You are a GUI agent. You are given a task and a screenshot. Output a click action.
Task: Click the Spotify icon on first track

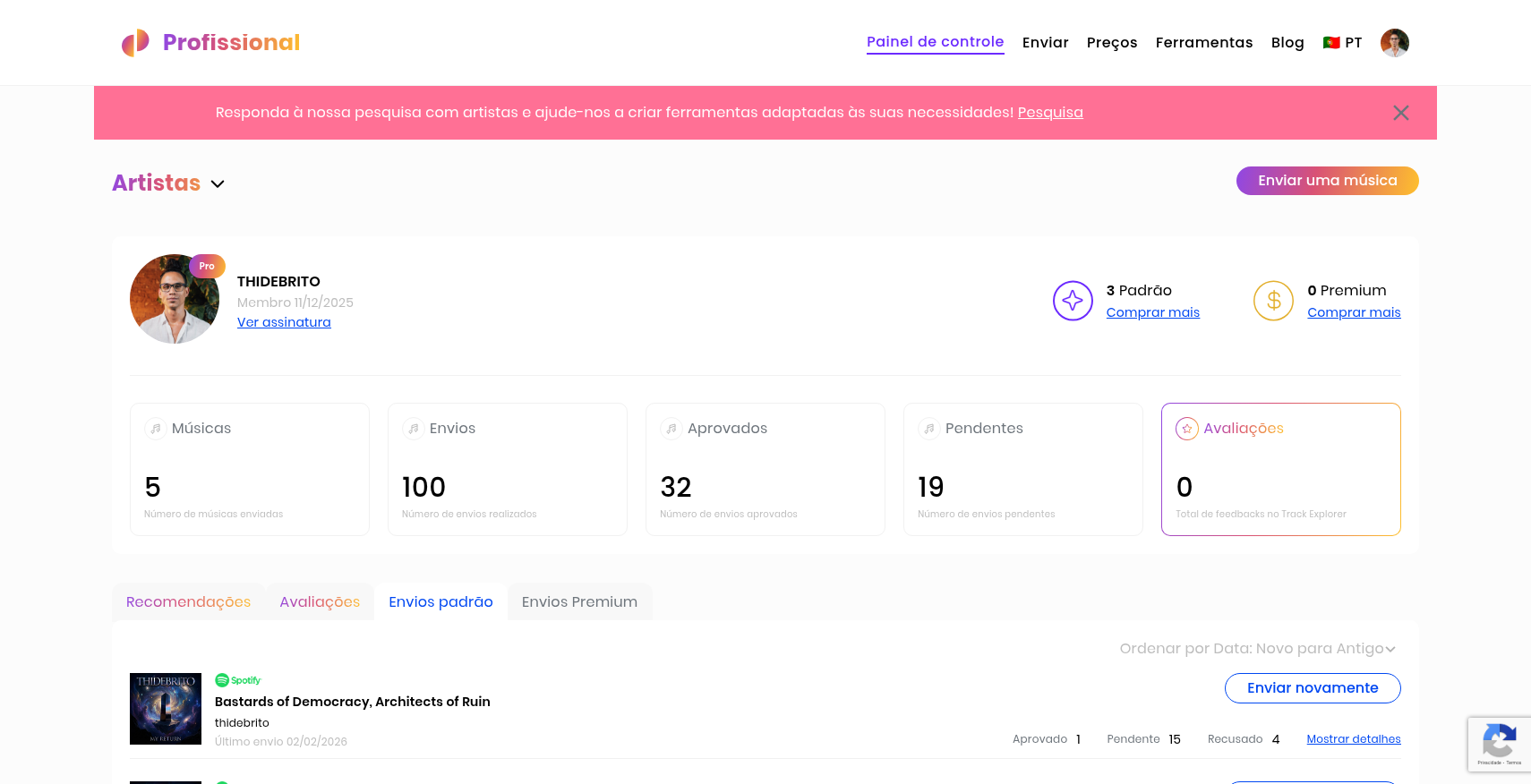click(x=222, y=680)
